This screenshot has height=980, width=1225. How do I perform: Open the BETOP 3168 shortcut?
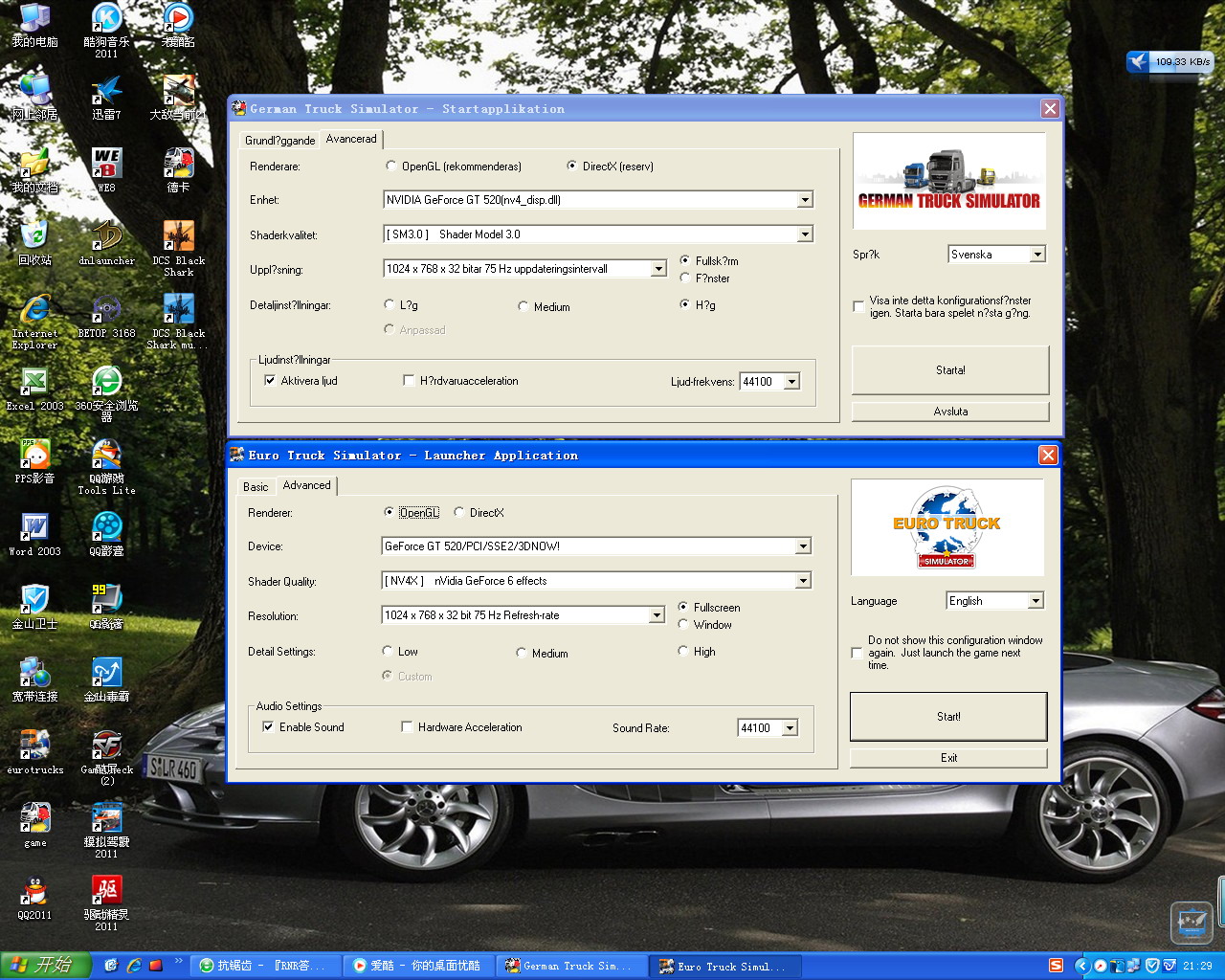[106, 317]
